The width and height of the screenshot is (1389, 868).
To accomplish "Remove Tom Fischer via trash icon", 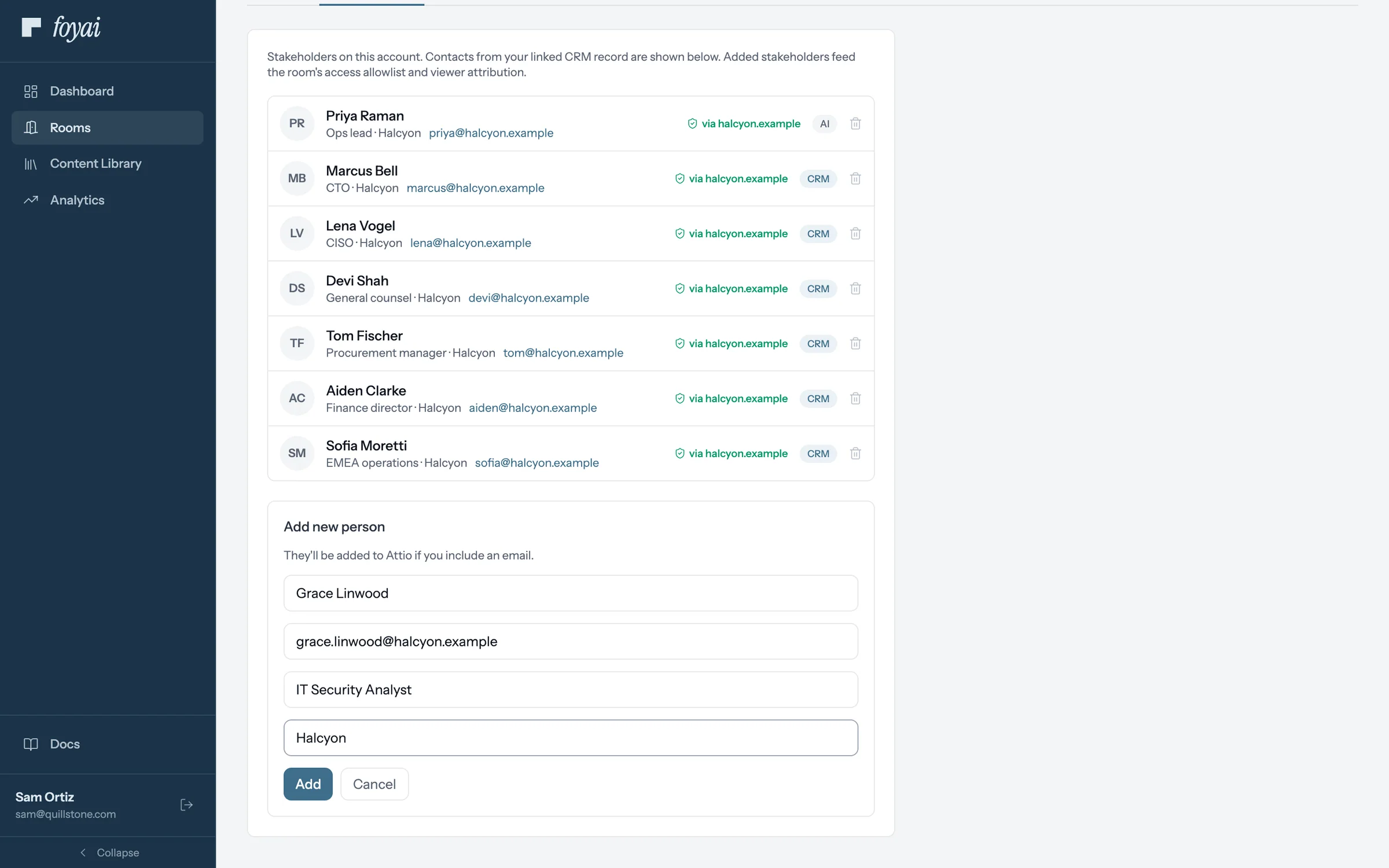I will click(855, 343).
